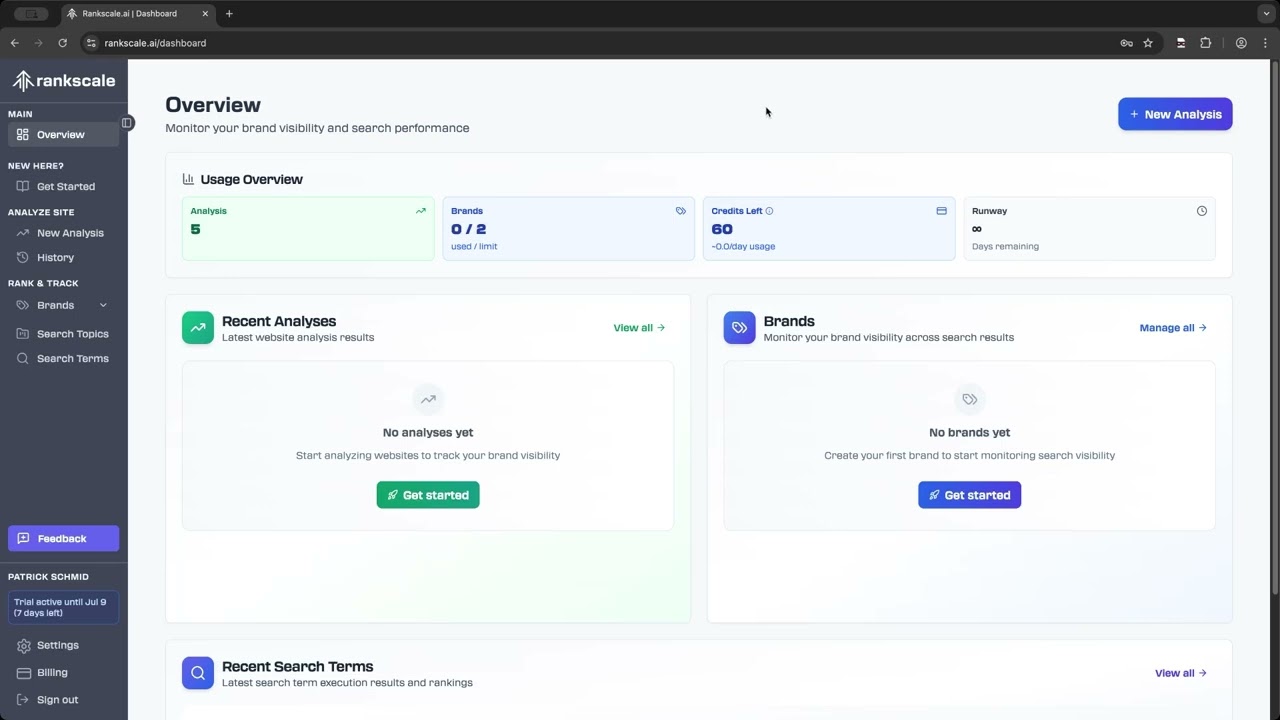The image size is (1280, 720).
Task: Open the Chrome extensions puzzle icon
Action: pyautogui.click(x=1206, y=43)
